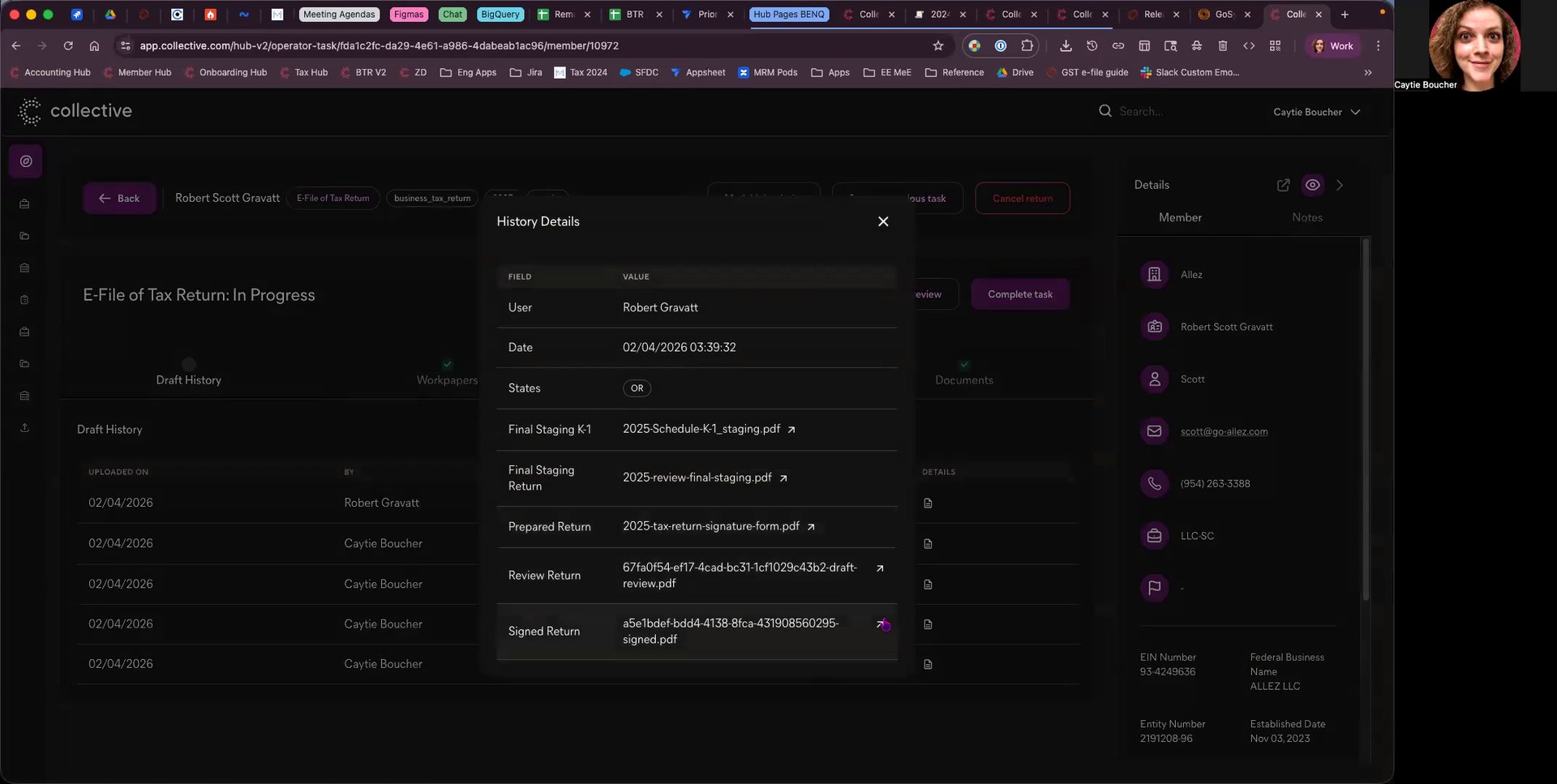Click the Back button

pos(119,199)
